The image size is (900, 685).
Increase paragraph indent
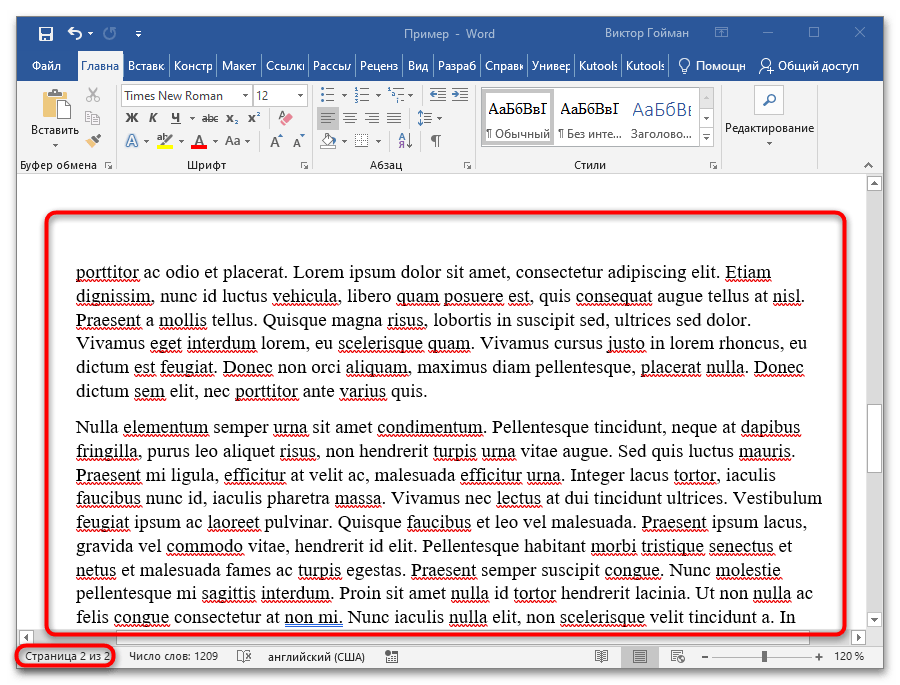[460, 95]
